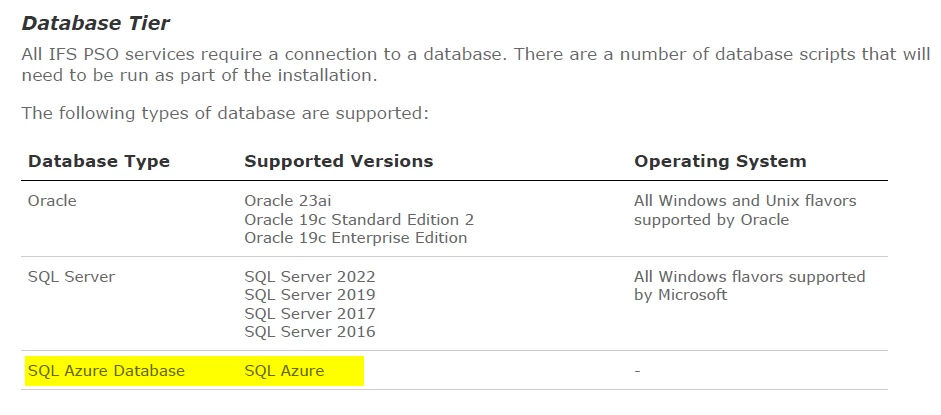Click the dash in the Azure operating system cell
941x415 pixels.
tap(637, 371)
